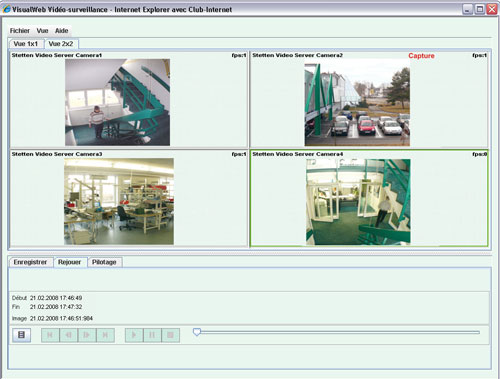Image resolution: width=500 pixels, height=379 pixels.
Task: Switch to the Vue 1x1 tab
Action: (26, 44)
